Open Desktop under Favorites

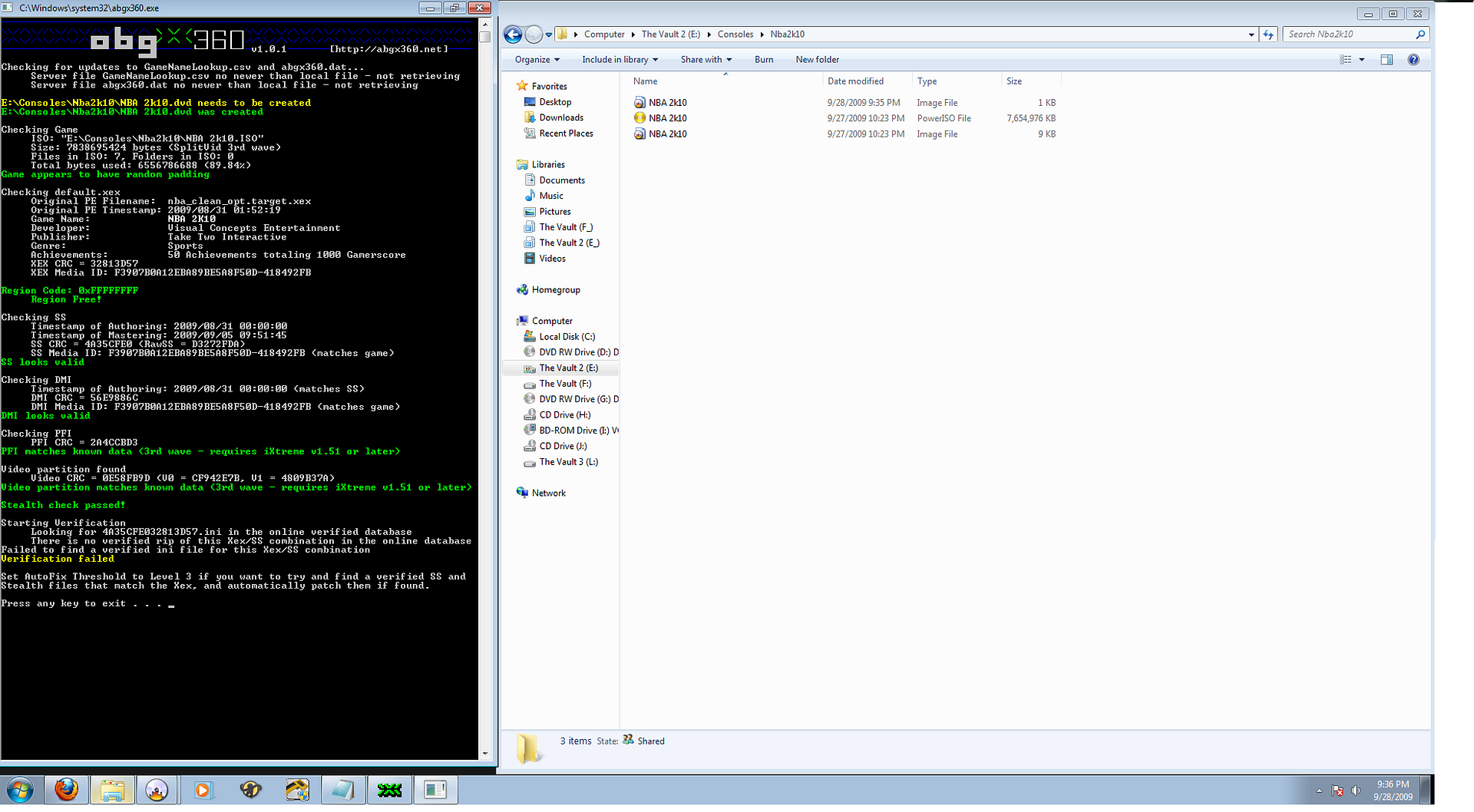pyautogui.click(x=555, y=102)
